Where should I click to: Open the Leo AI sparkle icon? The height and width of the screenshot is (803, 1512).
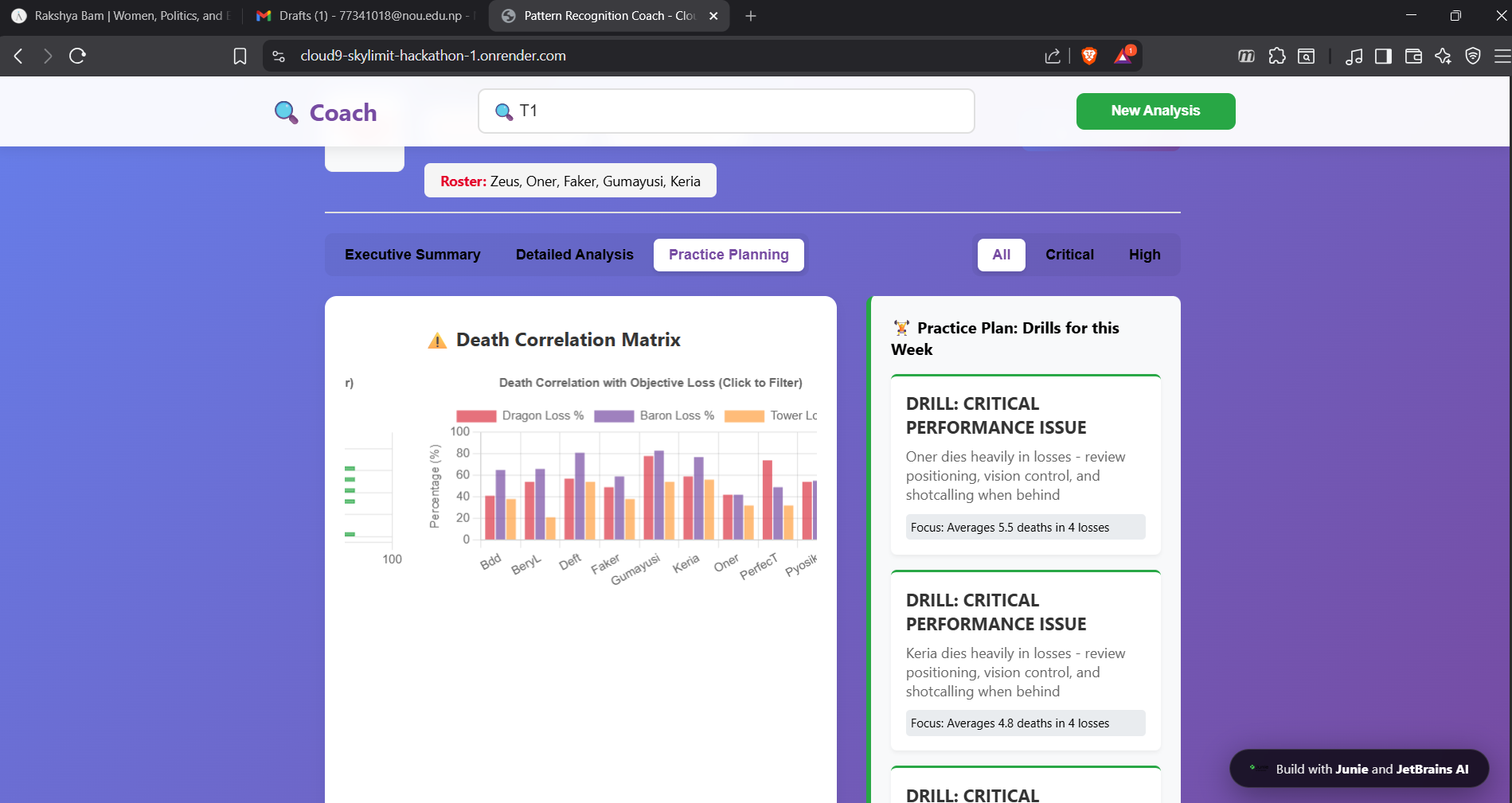click(1443, 56)
